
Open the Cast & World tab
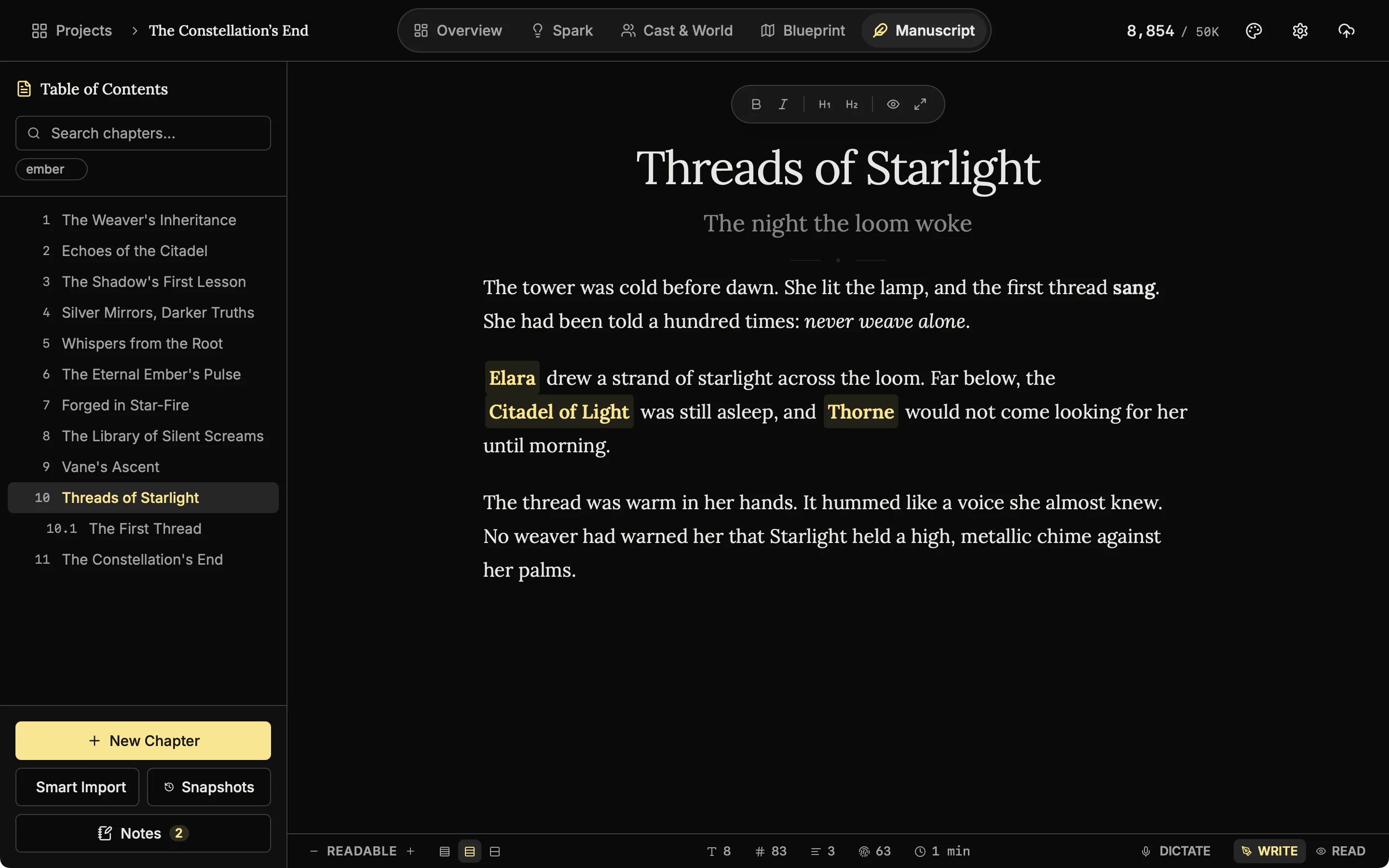[677, 30]
